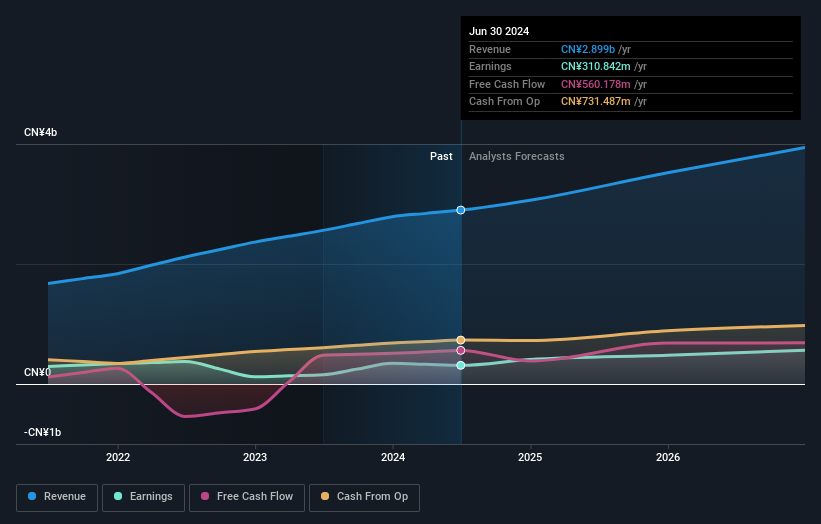Click the orange Cash From Op data point
Image resolution: width=821 pixels, height=524 pixels.
point(461,340)
